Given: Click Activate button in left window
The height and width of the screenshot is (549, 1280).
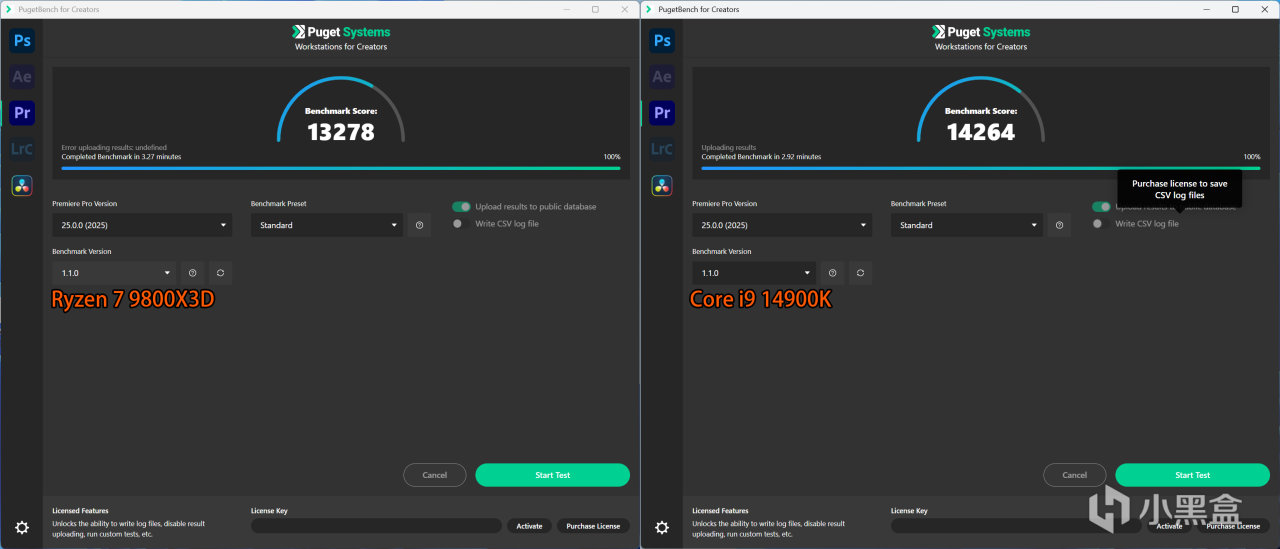Looking at the screenshot, I should 530,526.
